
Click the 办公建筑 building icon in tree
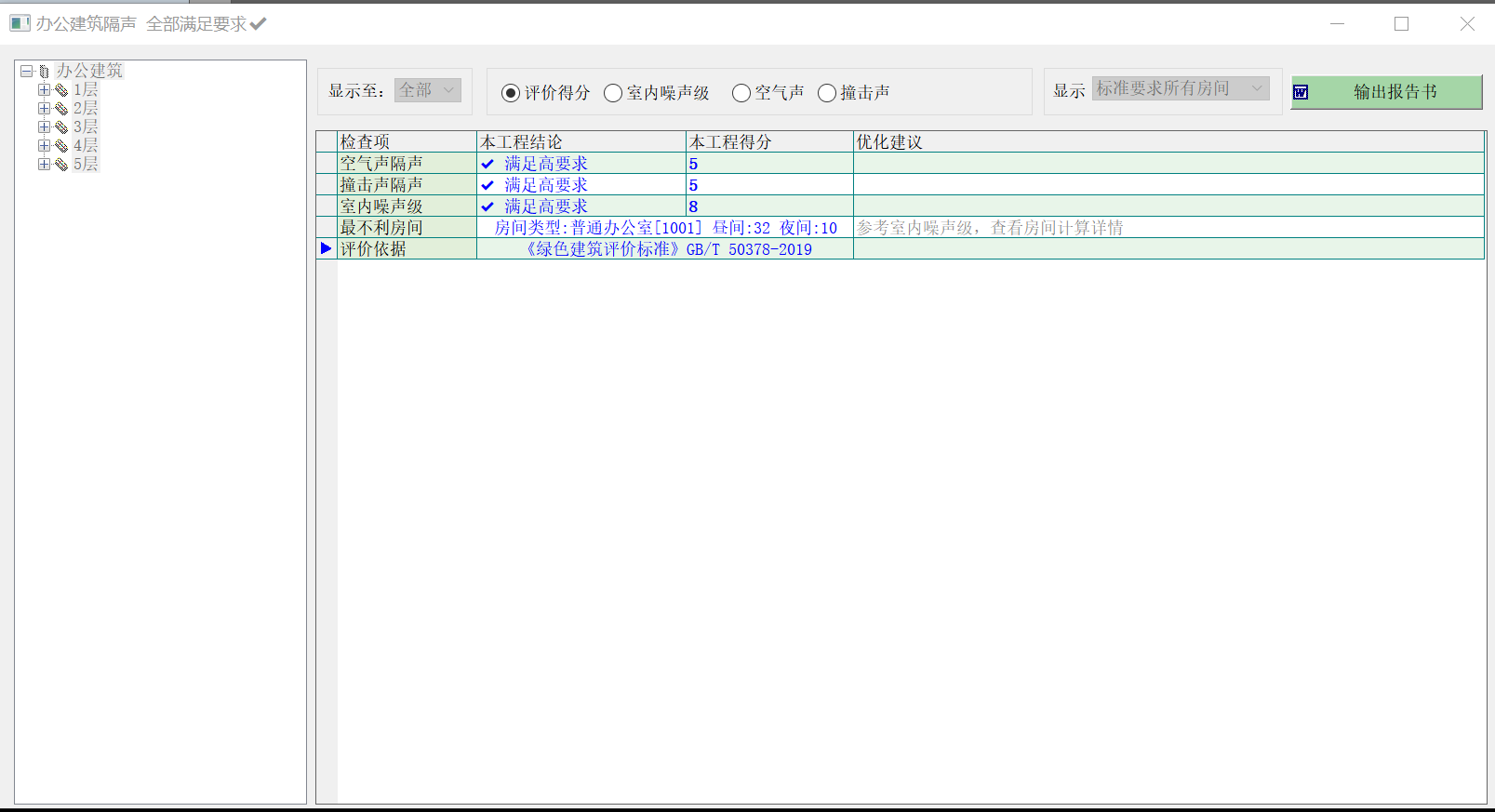pyautogui.click(x=44, y=72)
